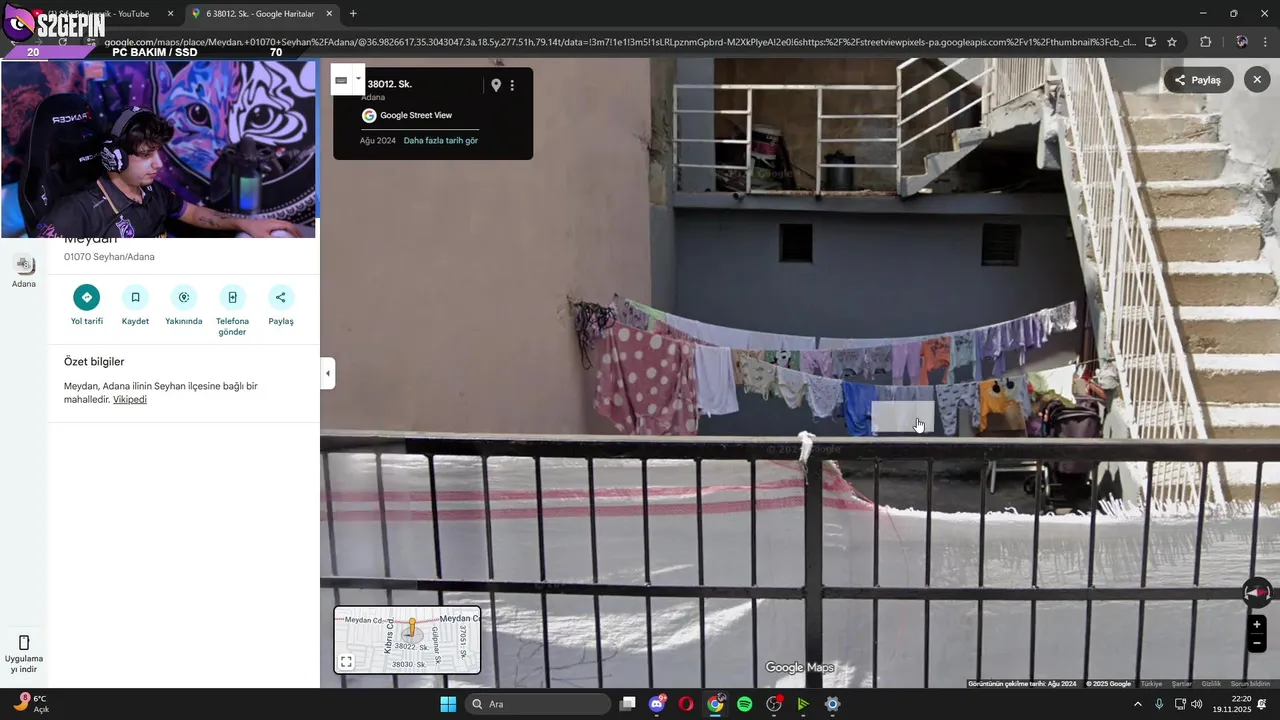Open Daha fazla tarih gör link
Viewport: 1280px width, 720px height.
(x=441, y=141)
